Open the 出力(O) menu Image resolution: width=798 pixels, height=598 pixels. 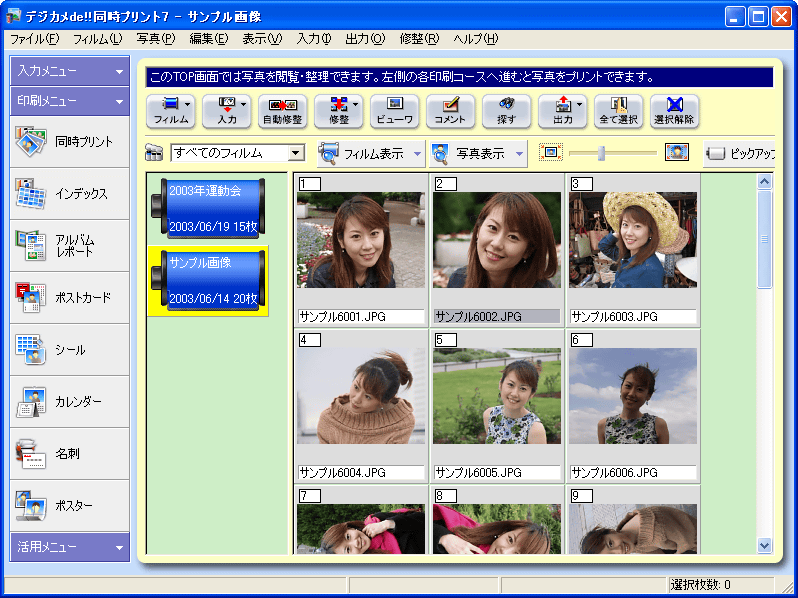click(365, 39)
